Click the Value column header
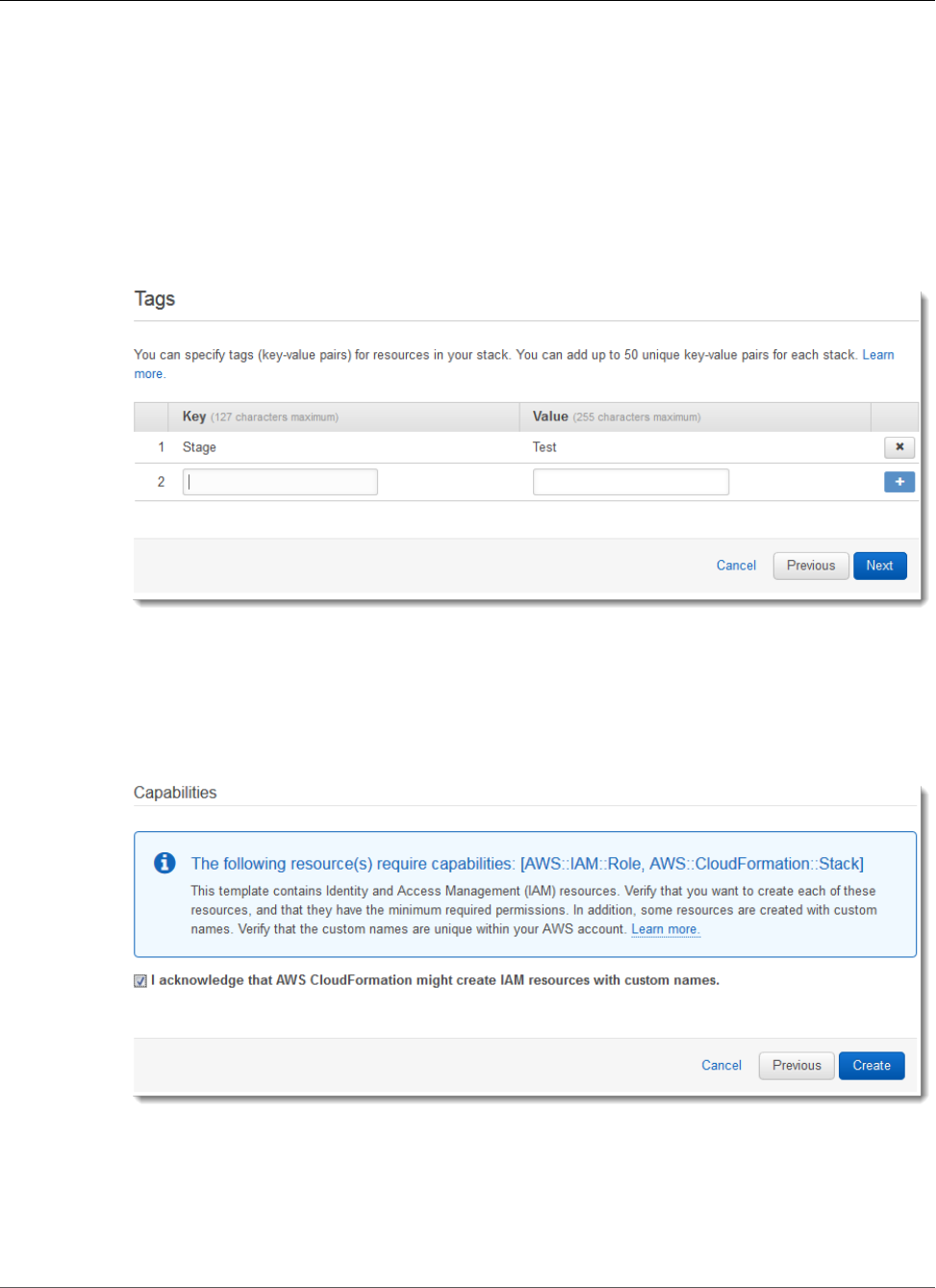The image size is (936, 1288). [x=550, y=417]
